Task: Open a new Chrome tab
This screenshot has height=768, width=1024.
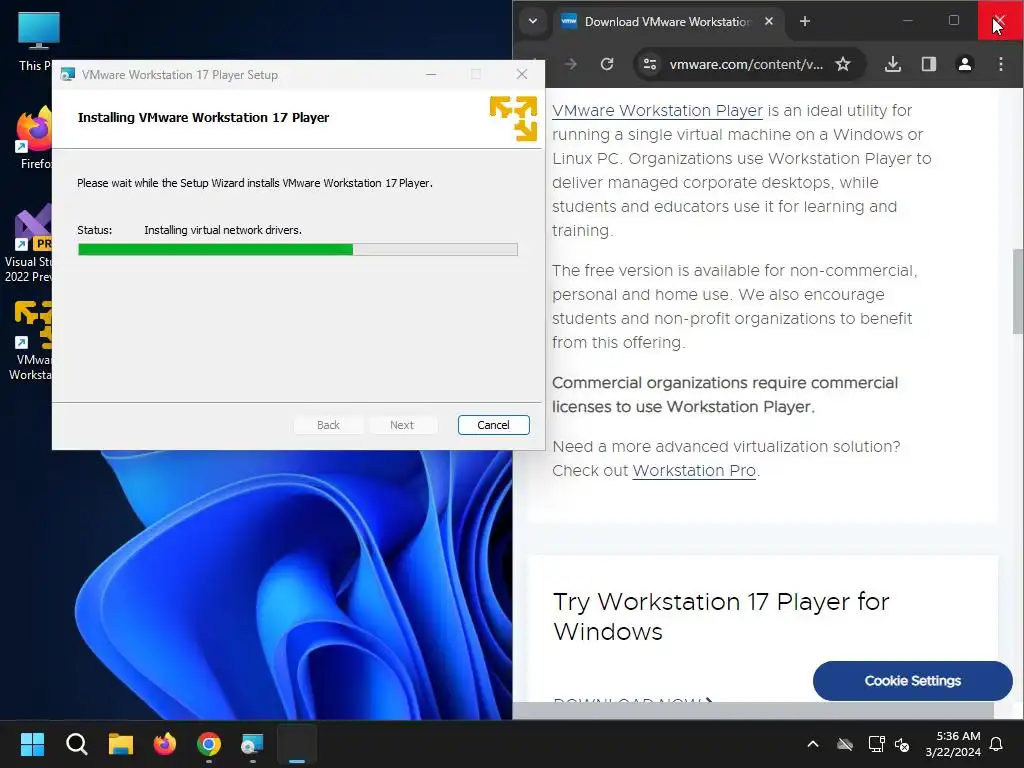Action: point(805,22)
